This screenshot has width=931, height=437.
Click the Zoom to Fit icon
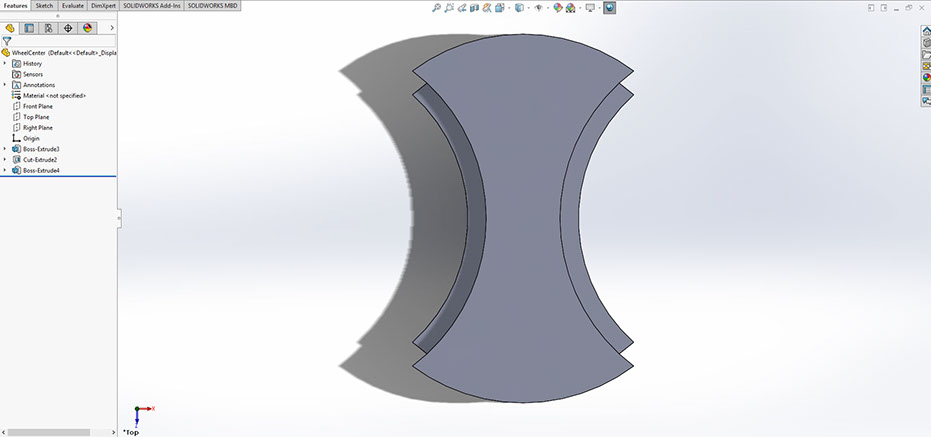tap(437, 7)
